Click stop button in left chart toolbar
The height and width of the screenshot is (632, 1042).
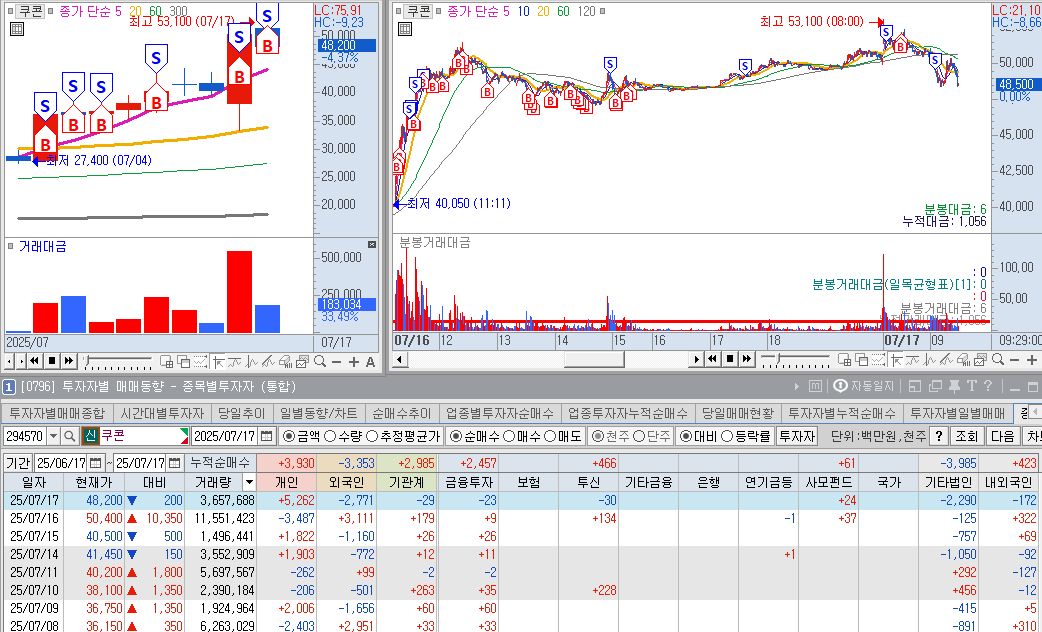pos(52,361)
